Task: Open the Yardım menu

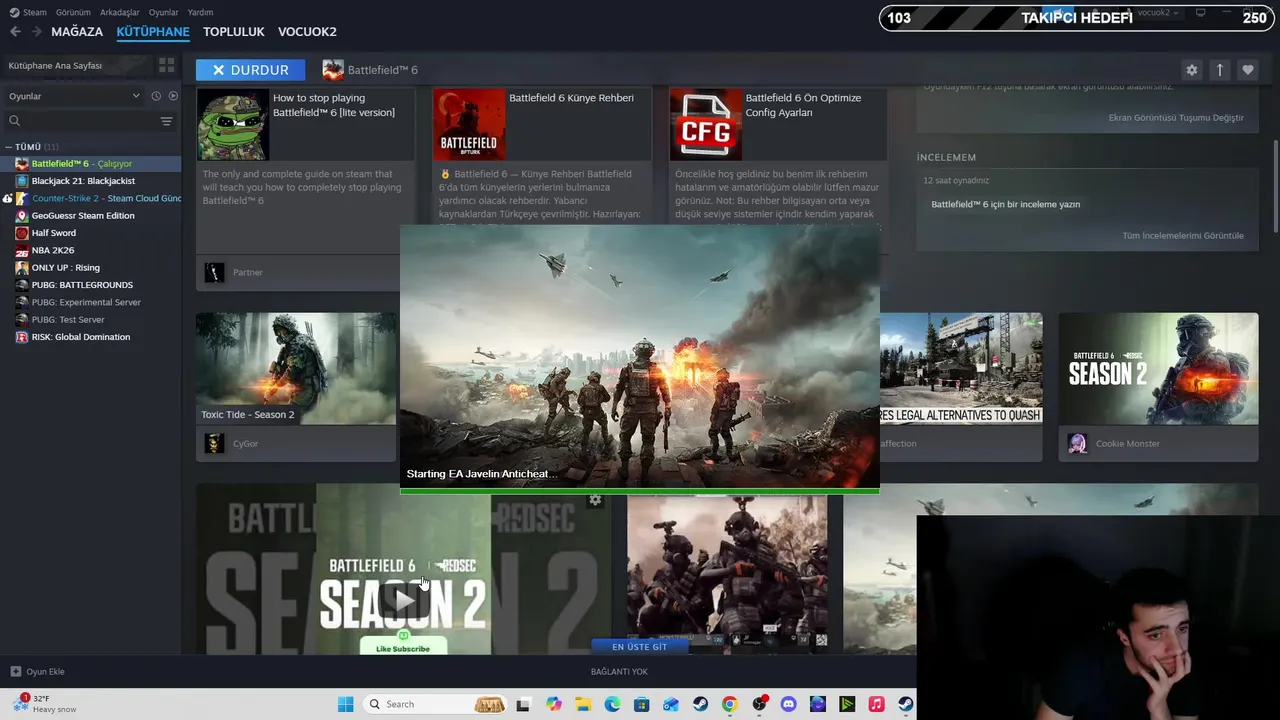Action: (x=200, y=12)
